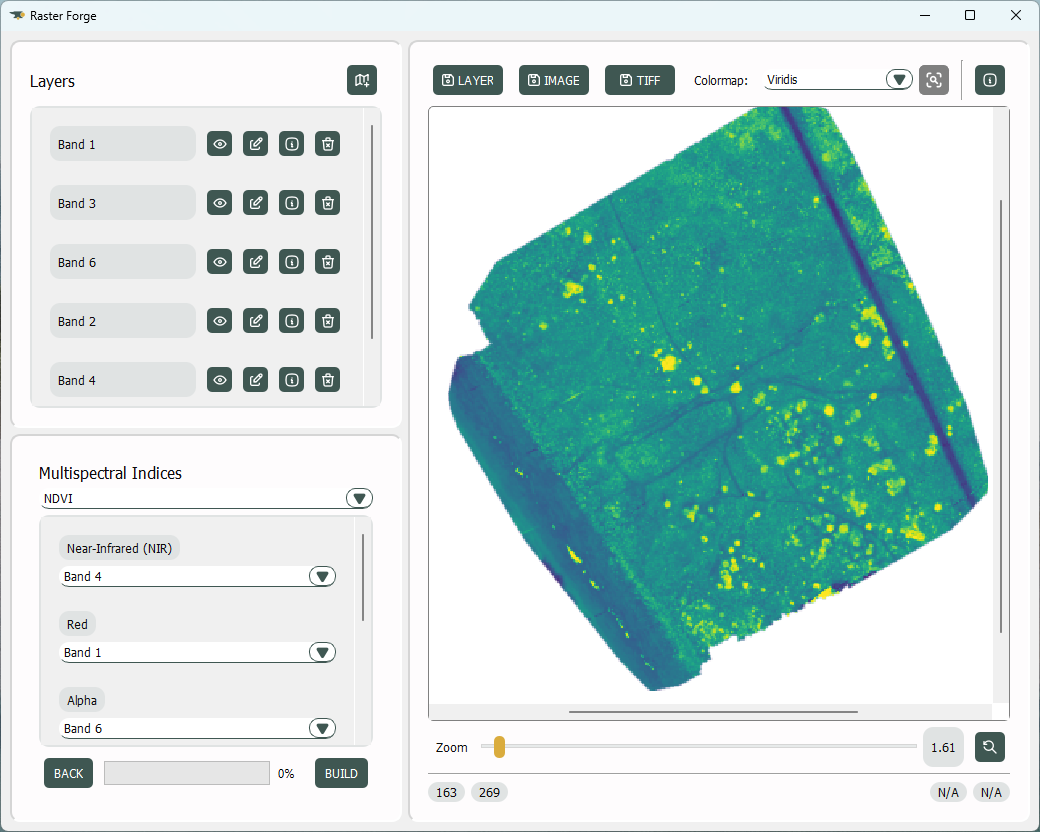The width and height of the screenshot is (1040, 832).
Task: Click the region focus icon beside Colormap
Action: pos(933,80)
